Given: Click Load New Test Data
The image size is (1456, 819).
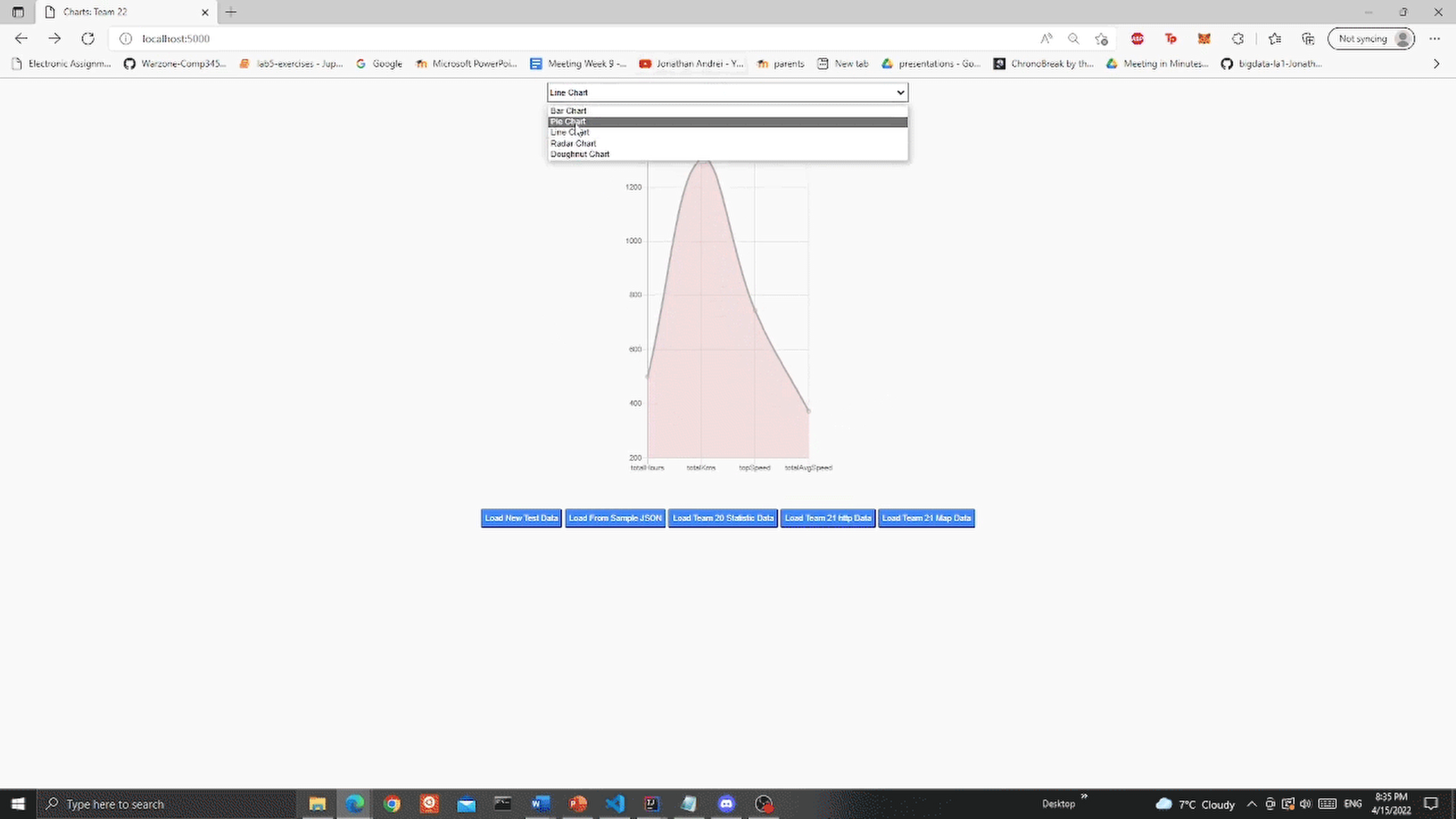Looking at the screenshot, I should (520, 518).
